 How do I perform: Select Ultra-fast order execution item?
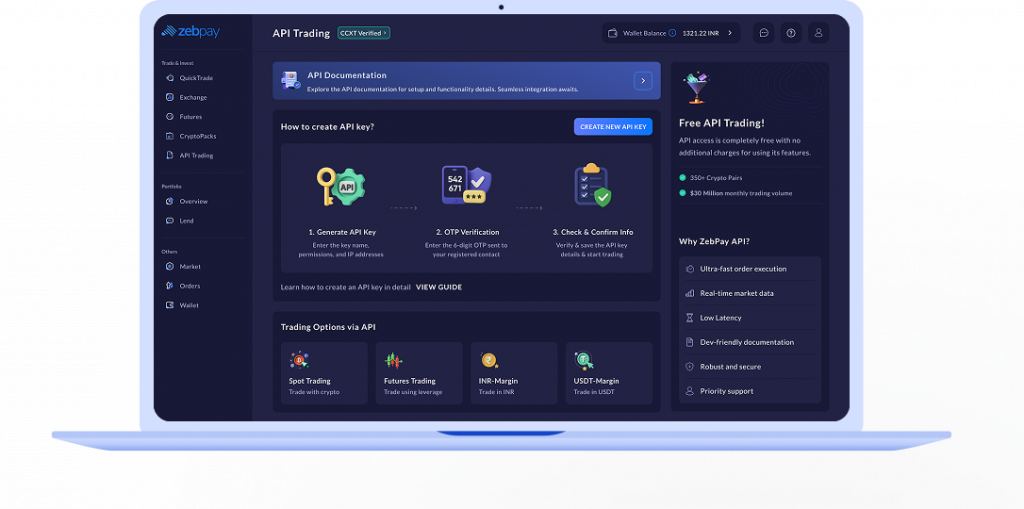(742, 269)
